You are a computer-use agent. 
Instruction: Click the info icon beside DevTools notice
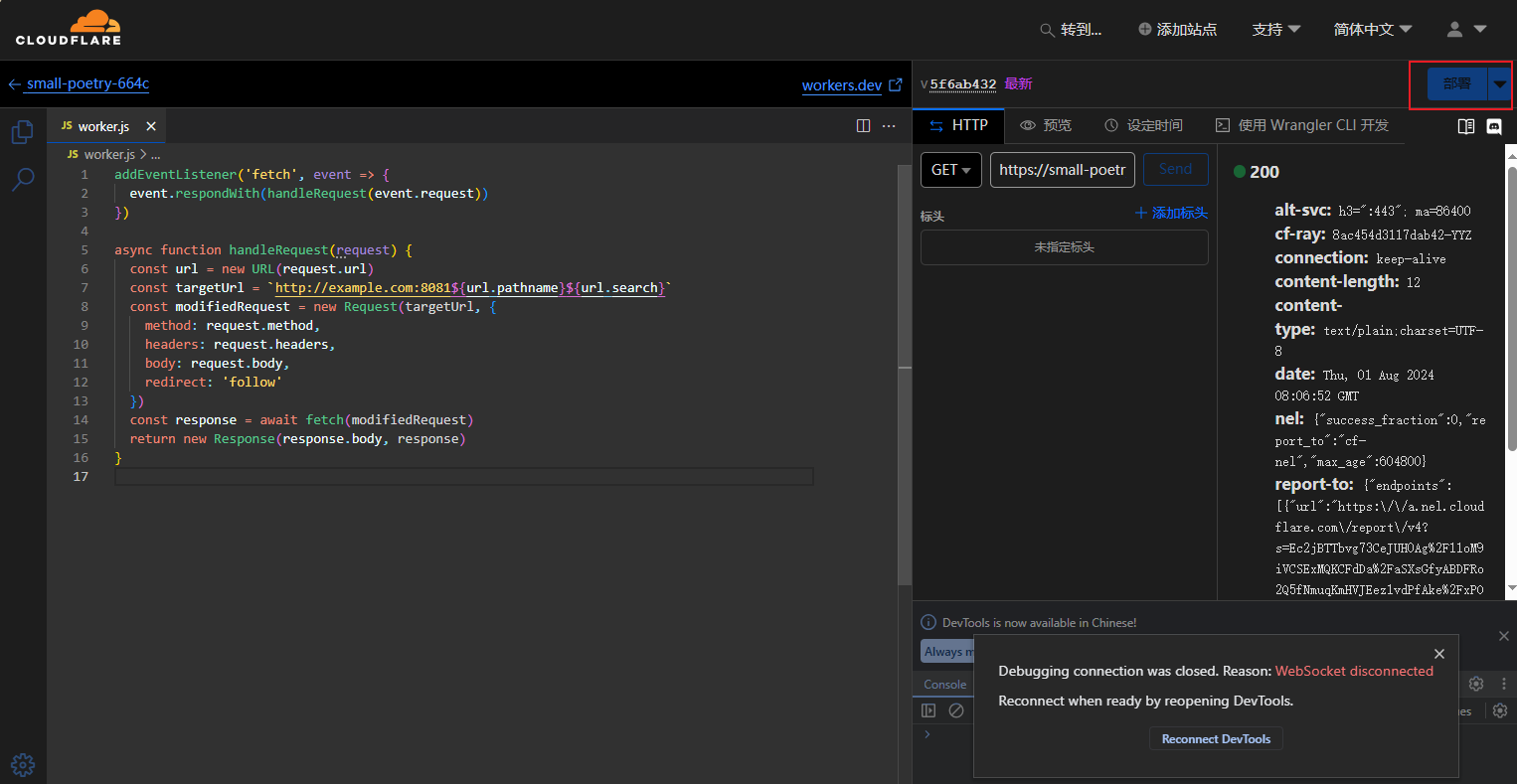tap(928, 622)
